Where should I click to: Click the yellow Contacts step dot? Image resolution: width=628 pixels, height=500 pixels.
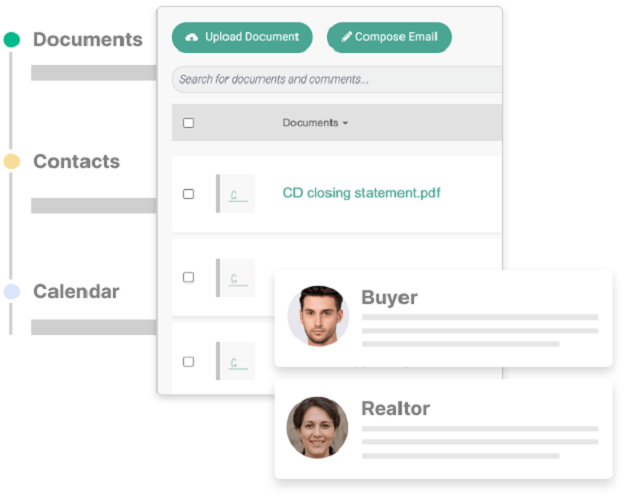[x=12, y=162]
